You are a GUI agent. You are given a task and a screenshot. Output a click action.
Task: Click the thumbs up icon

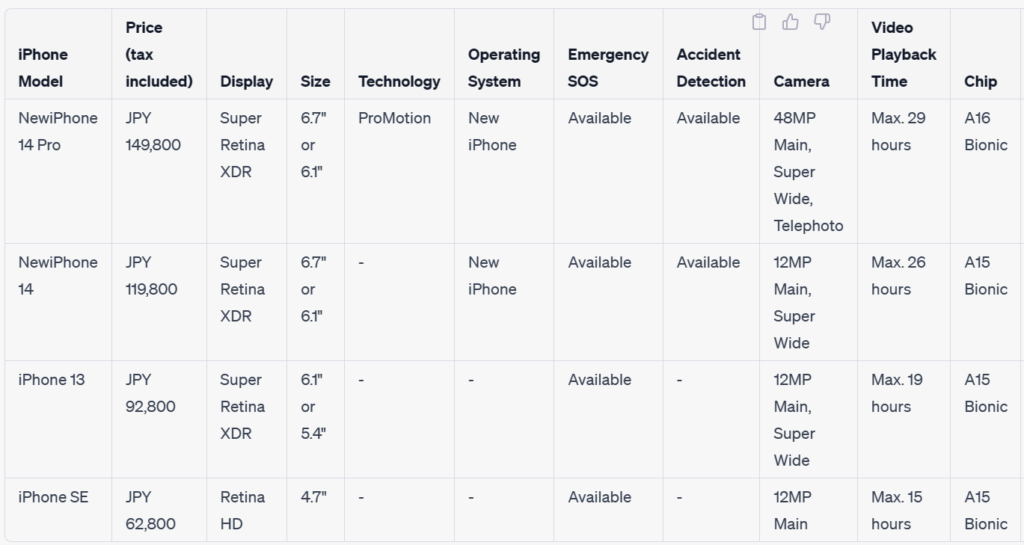(790, 22)
